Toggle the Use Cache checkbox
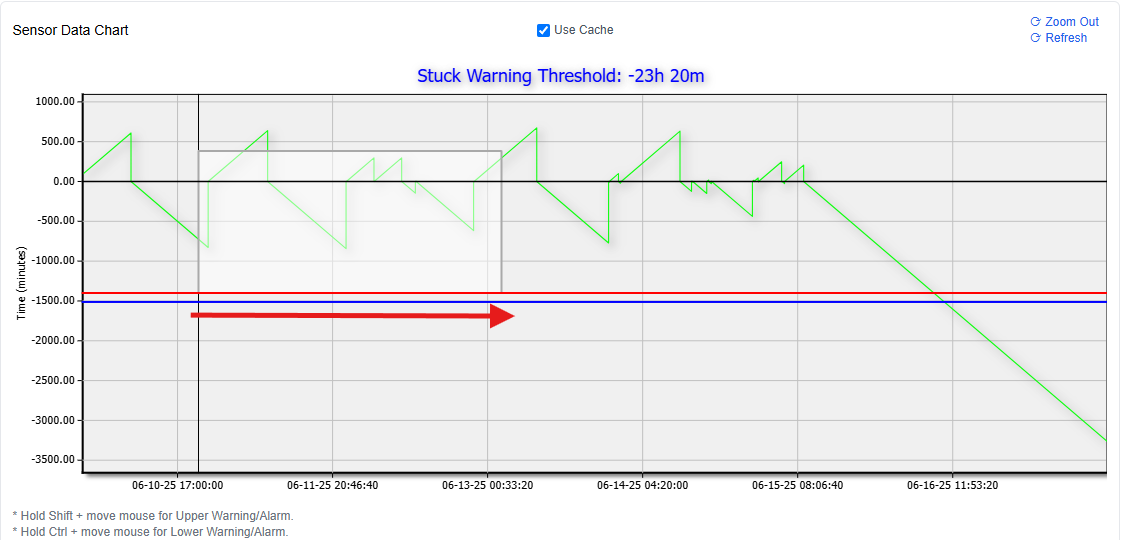This screenshot has height=540, width=1122. 544,30
